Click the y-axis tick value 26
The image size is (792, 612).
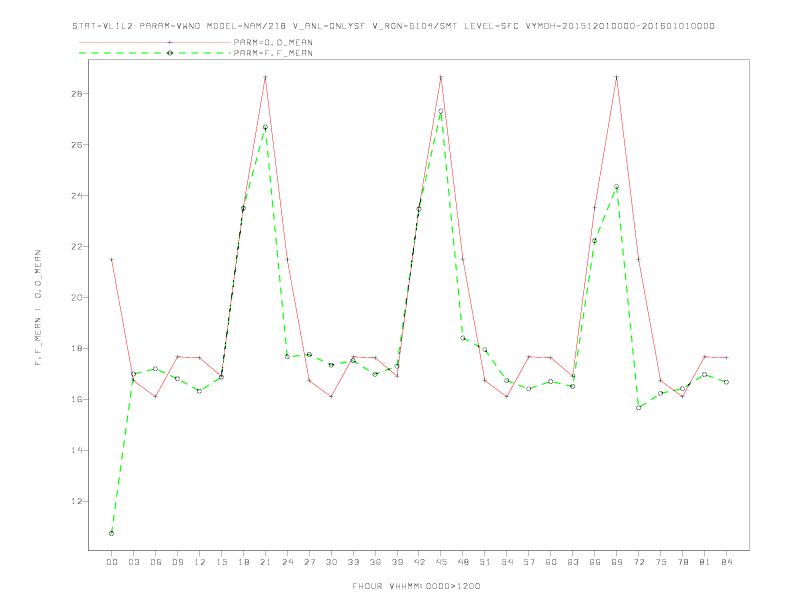coord(76,144)
